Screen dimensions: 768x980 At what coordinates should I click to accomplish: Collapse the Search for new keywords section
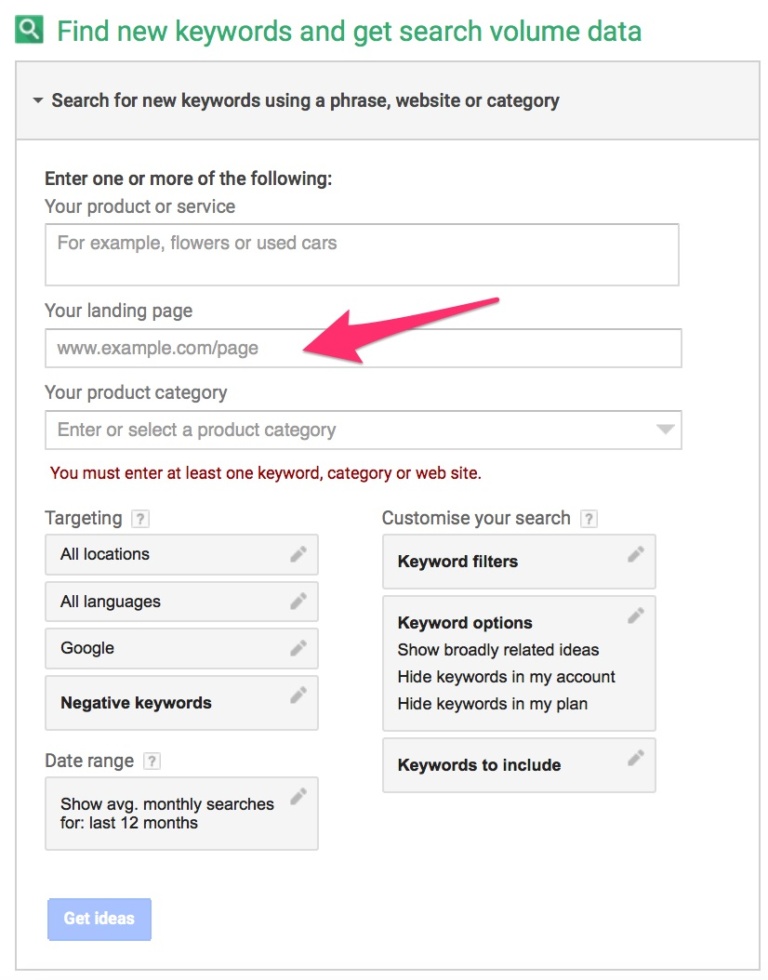[38, 101]
